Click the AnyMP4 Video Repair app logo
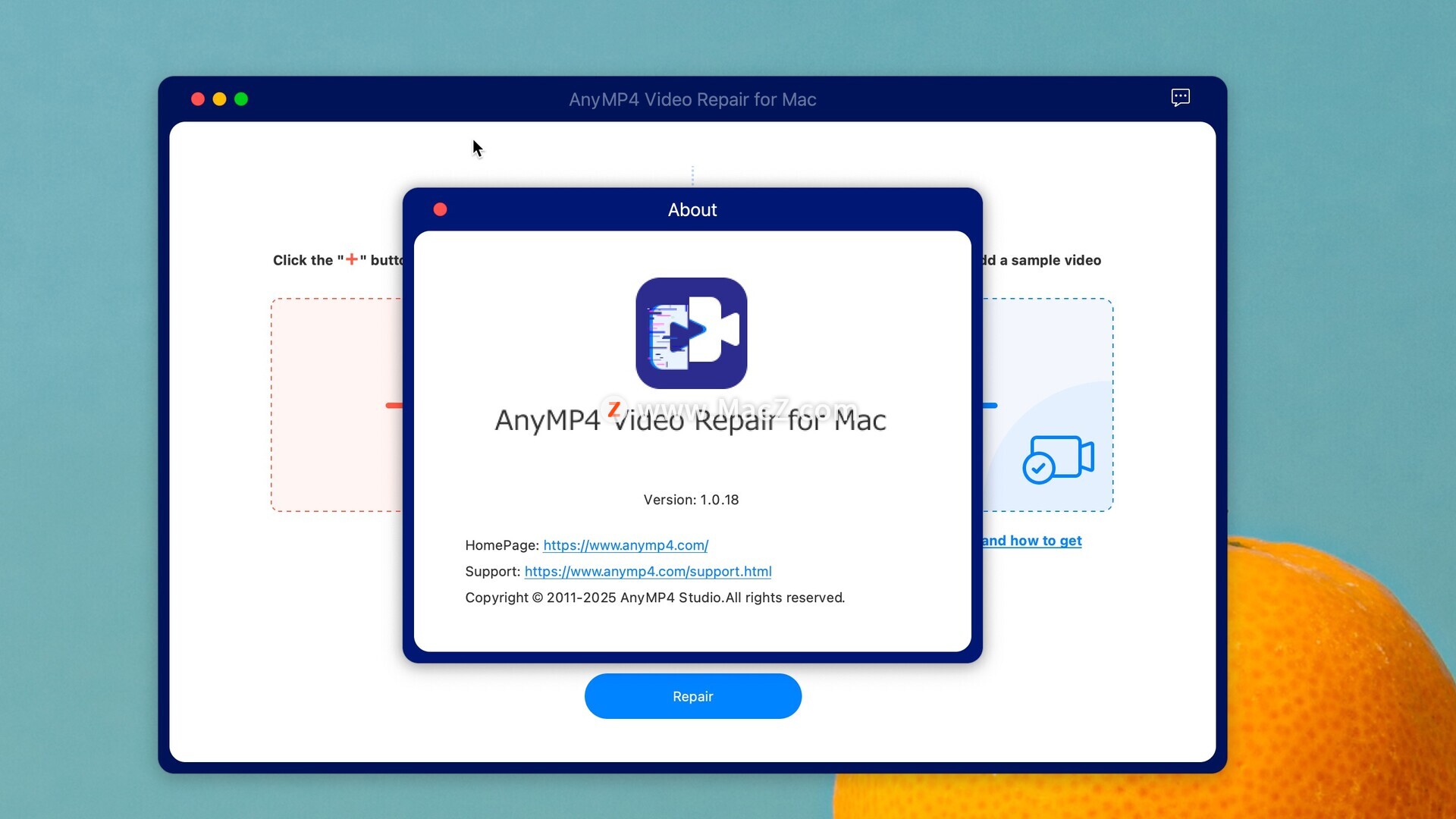Screen dimensions: 1456x819 click(691, 333)
